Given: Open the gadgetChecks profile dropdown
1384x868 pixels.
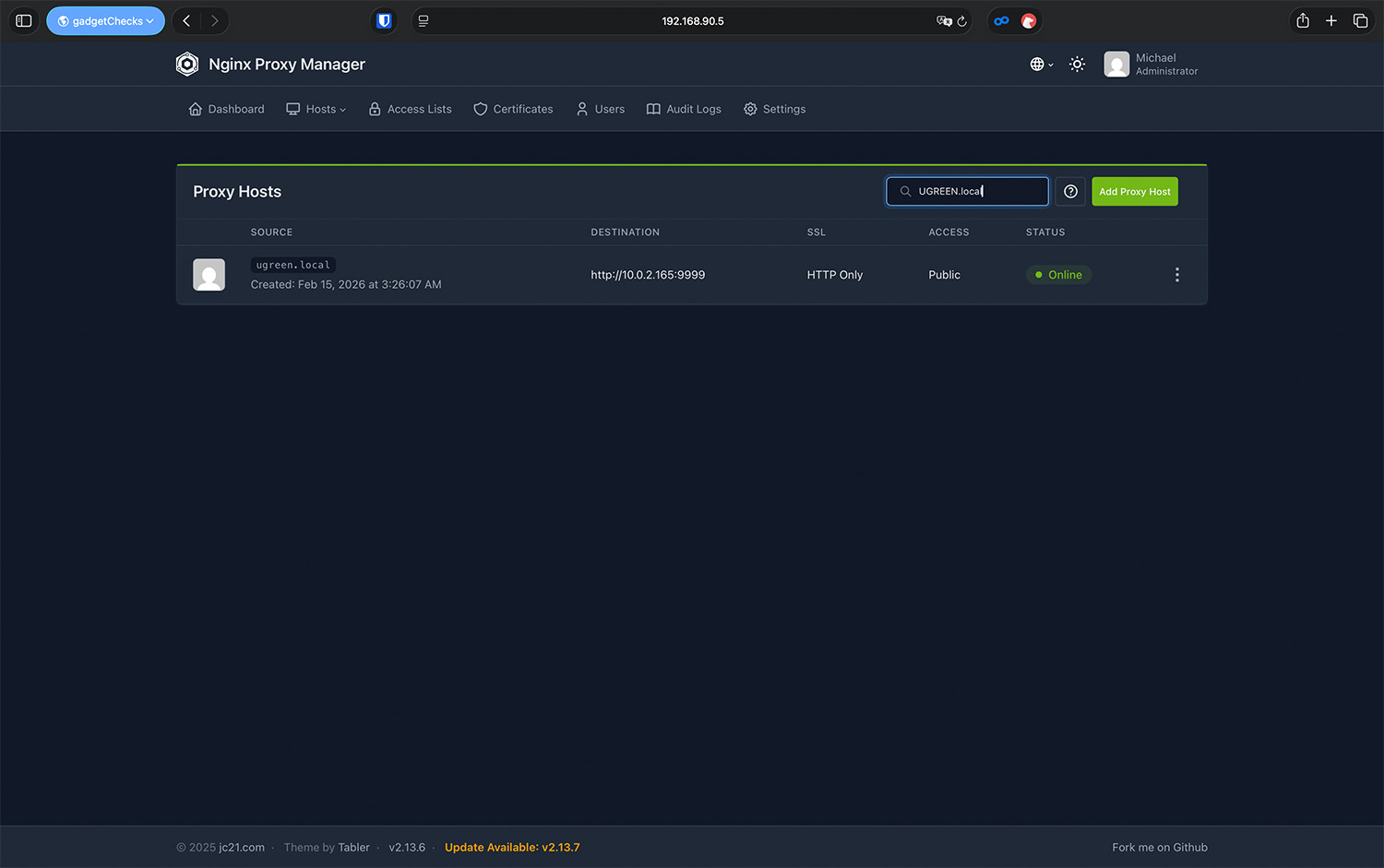Looking at the screenshot, I should pyautogui.click(x=105, y=21).
